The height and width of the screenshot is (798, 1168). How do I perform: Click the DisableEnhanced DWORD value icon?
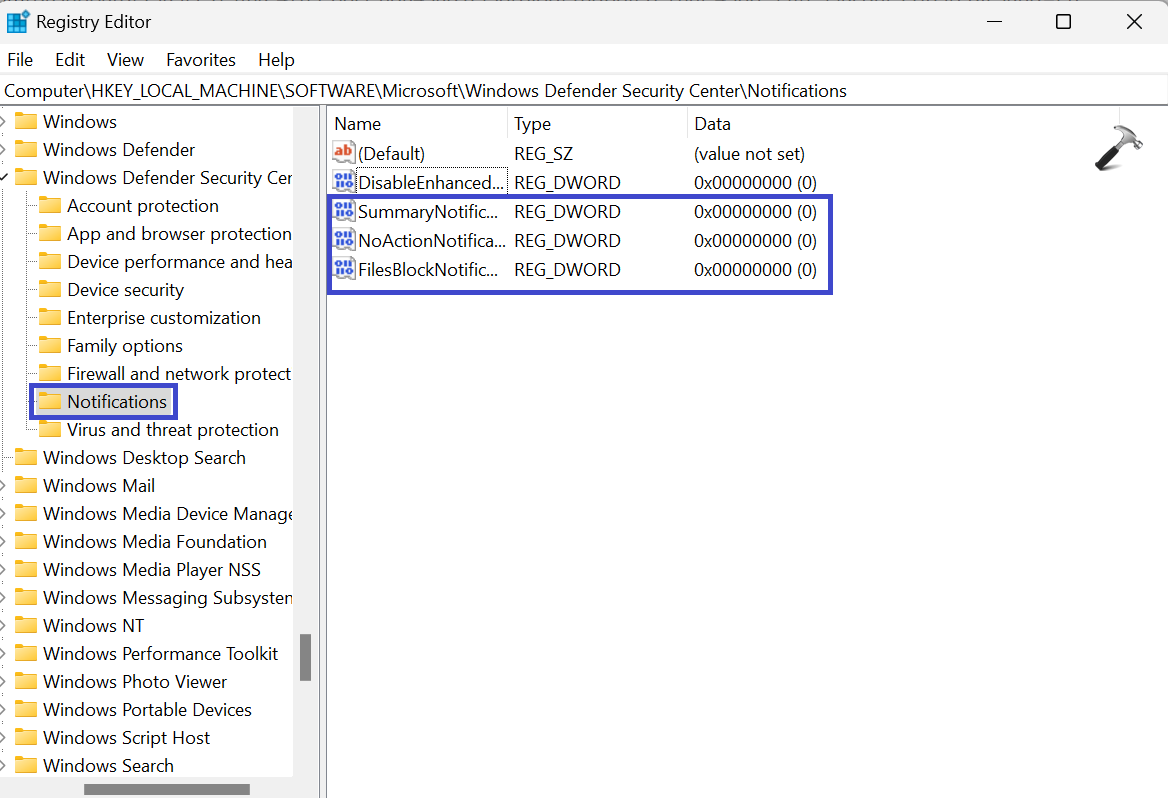[x=344, y=183]
